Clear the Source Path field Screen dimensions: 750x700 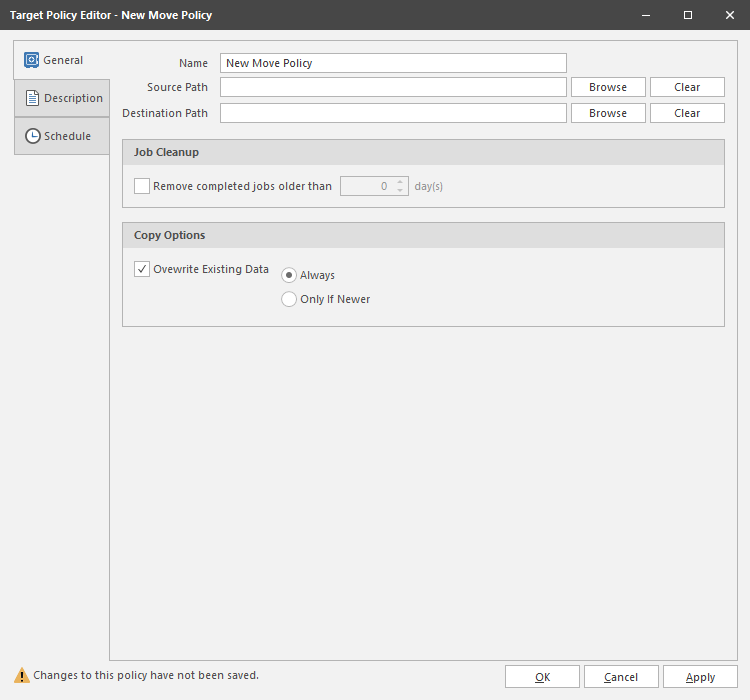687,87
